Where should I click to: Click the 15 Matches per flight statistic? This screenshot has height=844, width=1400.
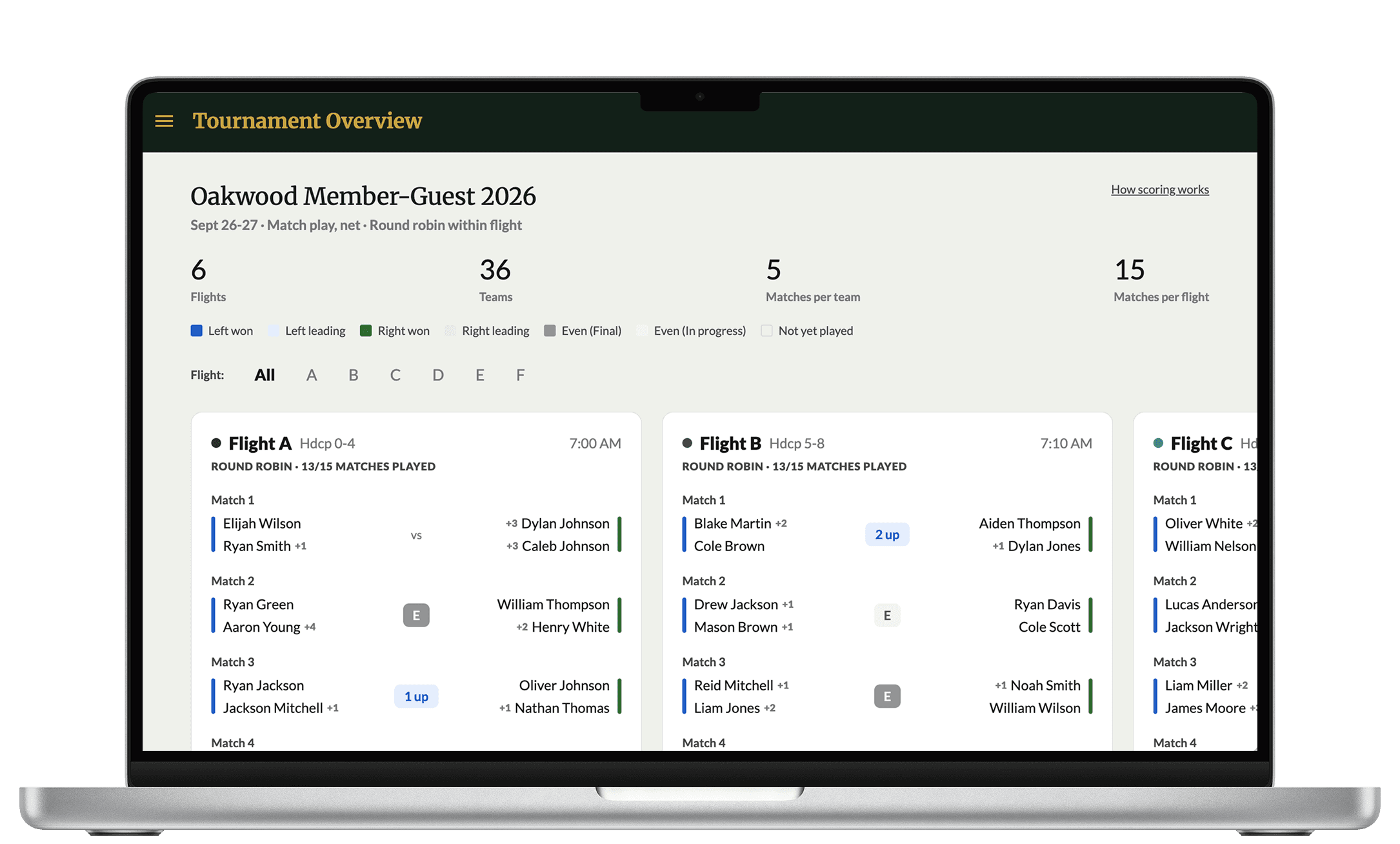pyautogui.click(x=1161, y=279)
